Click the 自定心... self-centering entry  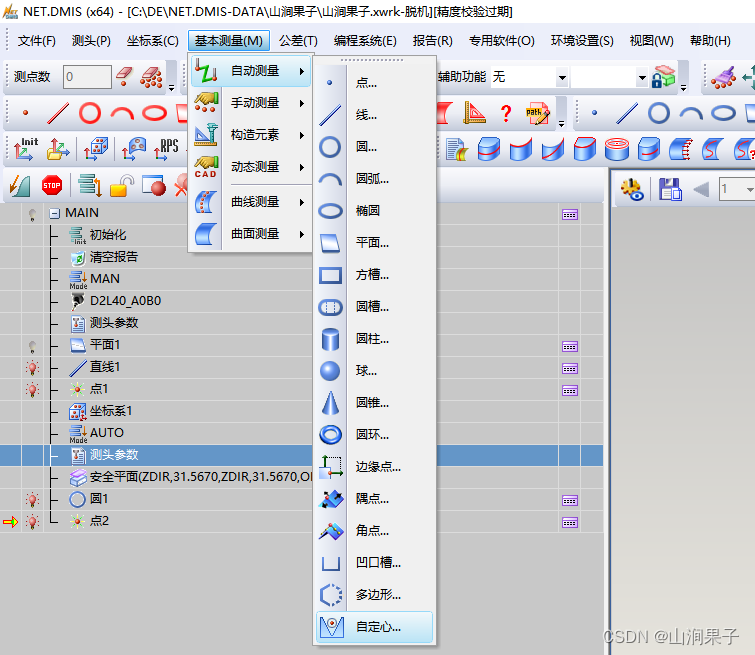point(374,627)
